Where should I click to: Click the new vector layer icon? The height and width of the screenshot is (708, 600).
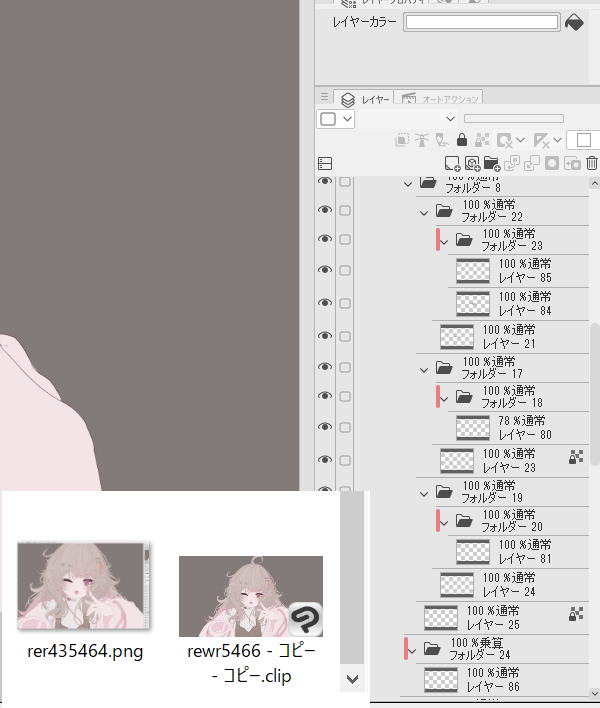(472, 163)
